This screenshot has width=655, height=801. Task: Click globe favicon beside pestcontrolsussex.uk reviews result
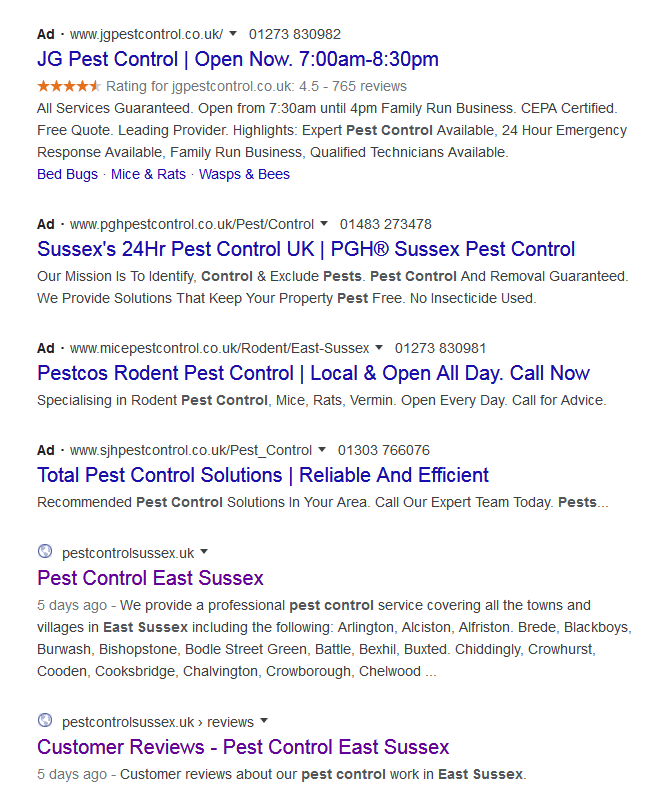pos(44,721)
